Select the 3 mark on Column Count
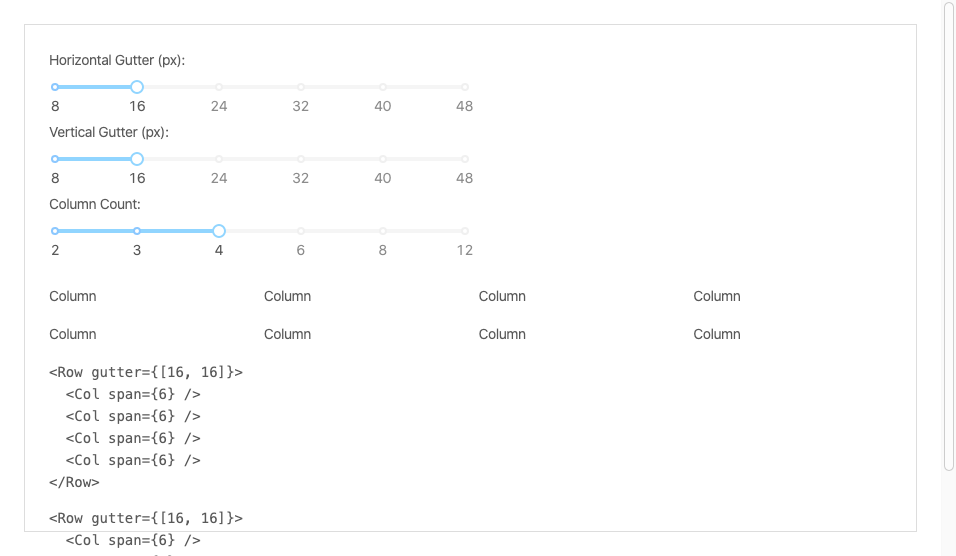This screenshot has width=956, height=556. pos(137,231)
